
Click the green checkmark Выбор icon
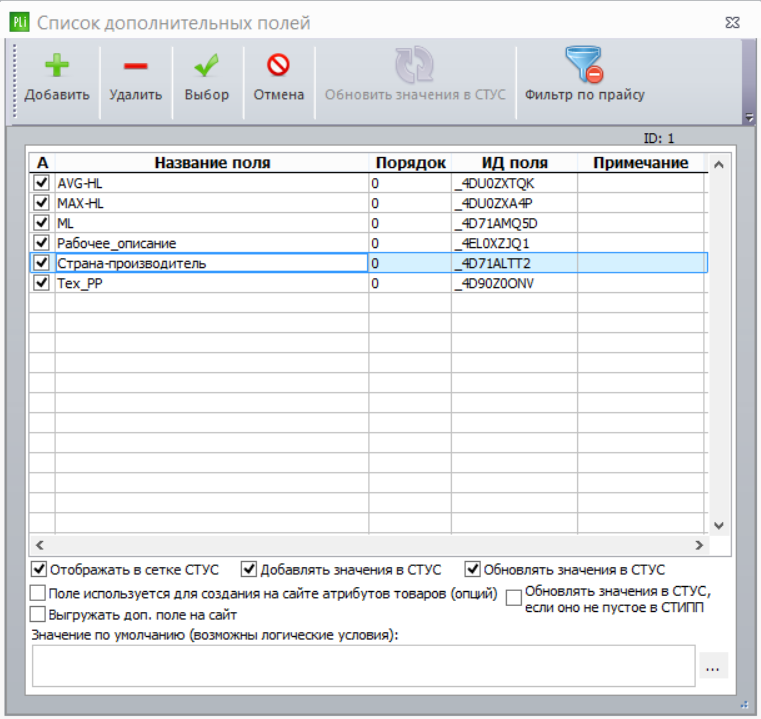pyautogui.click(x=206, y=65)
